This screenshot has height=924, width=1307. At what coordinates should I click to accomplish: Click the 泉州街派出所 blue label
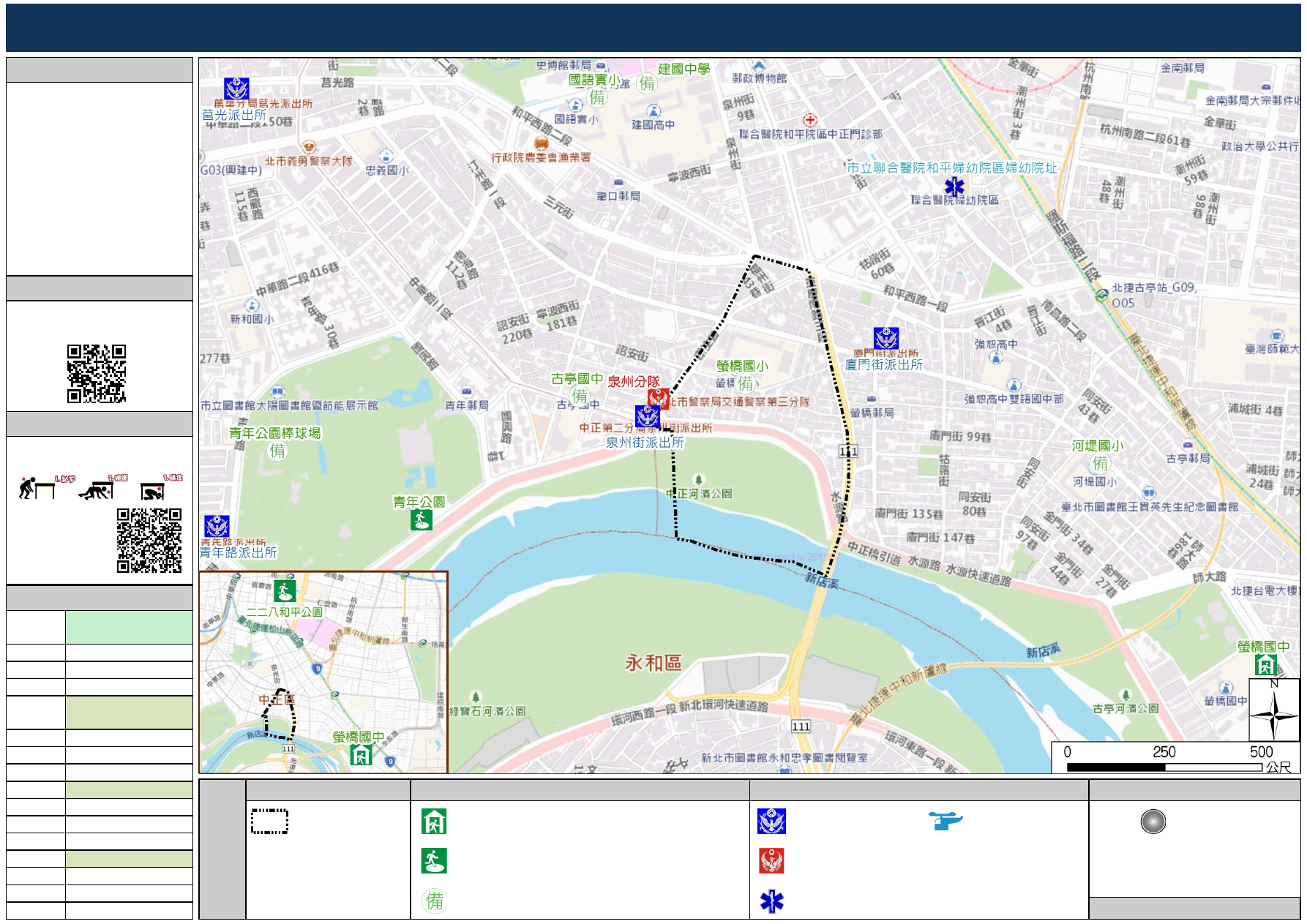[x=645, y=443]
